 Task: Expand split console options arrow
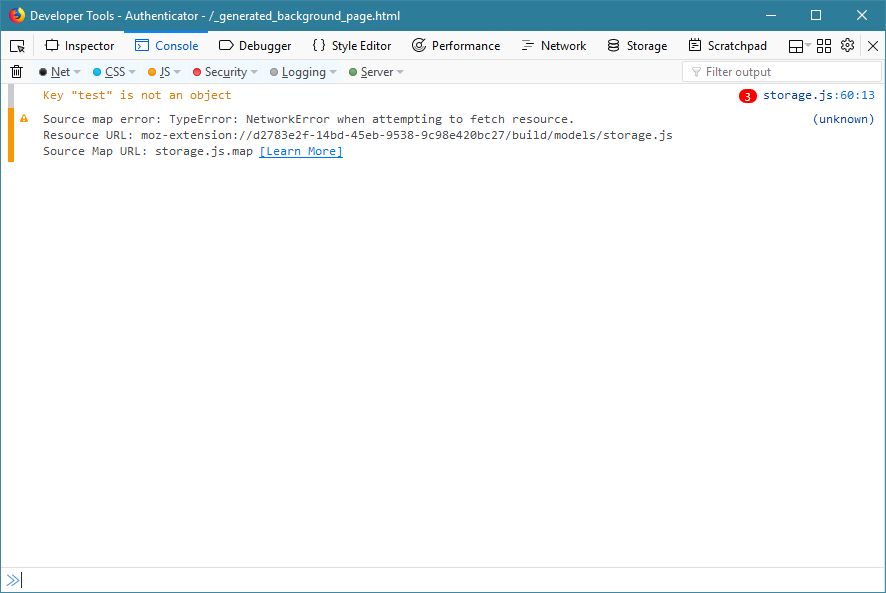(x=808, y=45)
